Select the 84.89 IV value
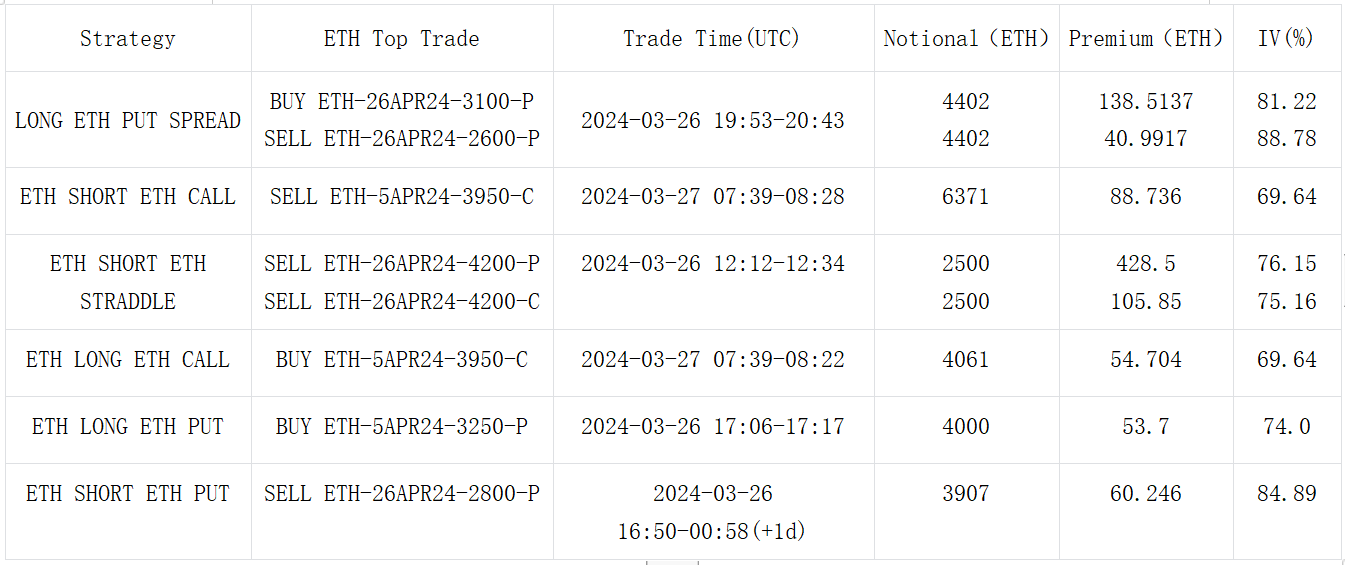The height and width of the screenshot is (565, 1345). point(1286,494)
